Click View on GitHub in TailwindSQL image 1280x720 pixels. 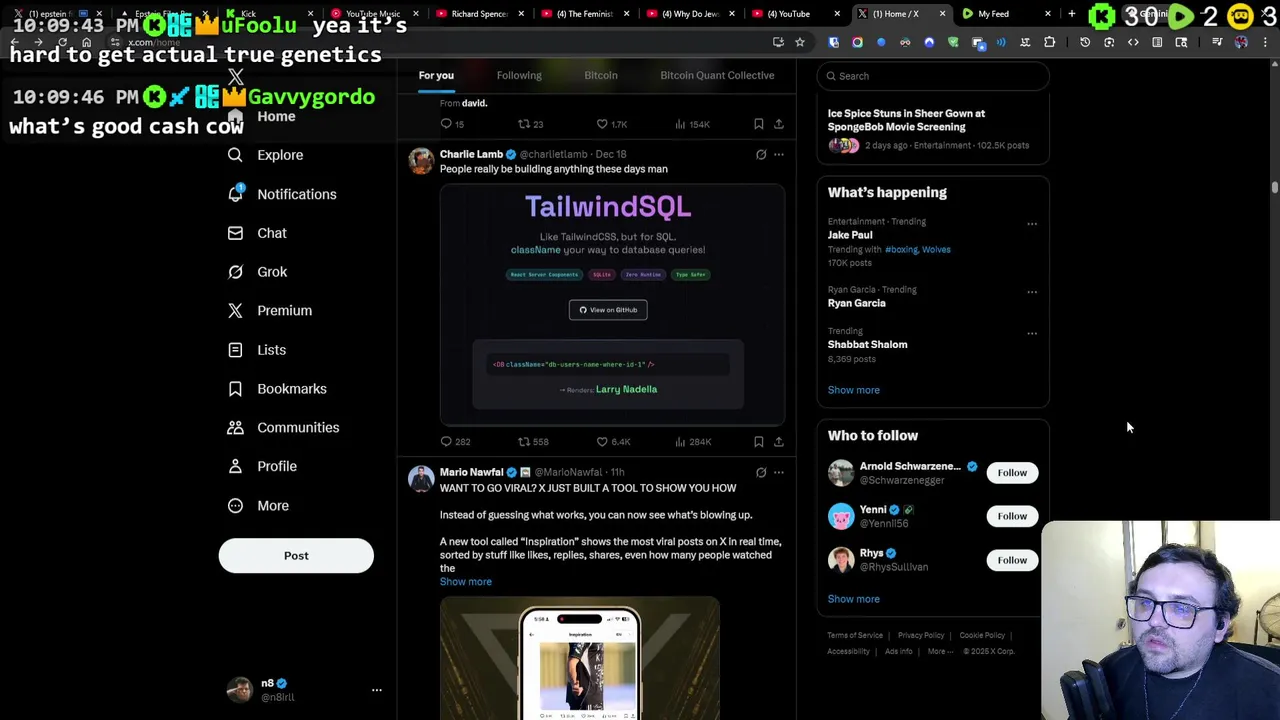coord(608,310)
